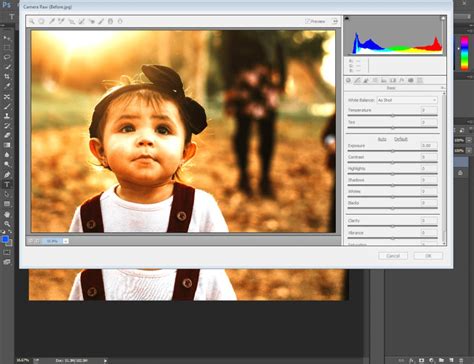Image resolution: width=474 pixels, height=364 pixels.
Task: Select the Radial Filter tool
Action: click(x=120, y=21)
